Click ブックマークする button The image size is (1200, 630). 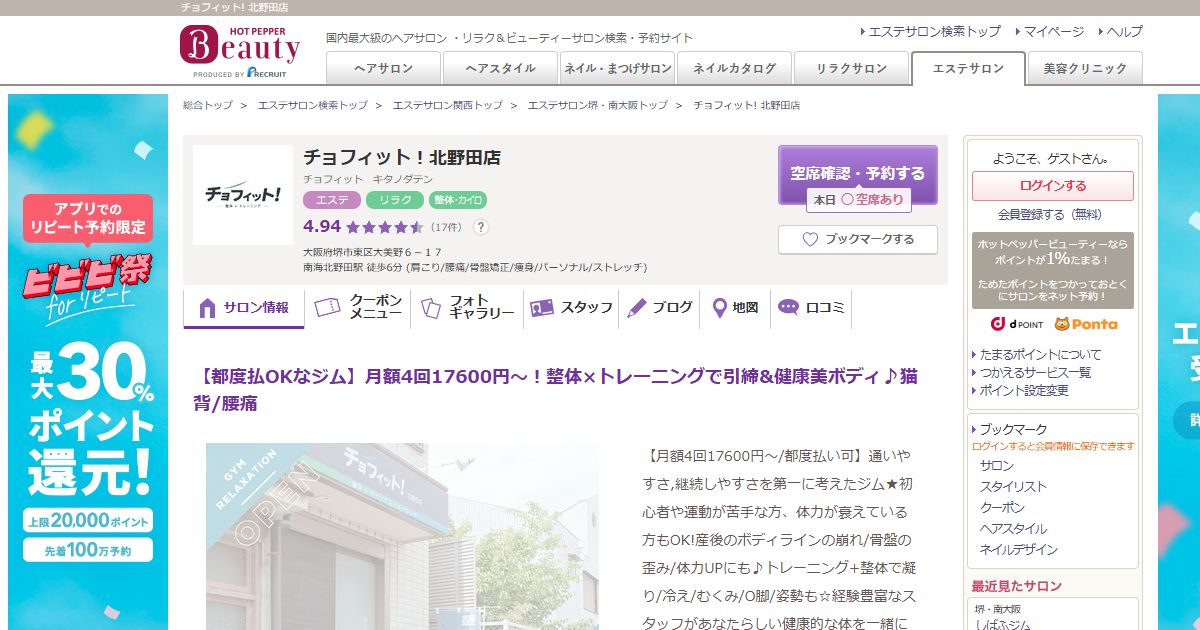tap(858, 240)
